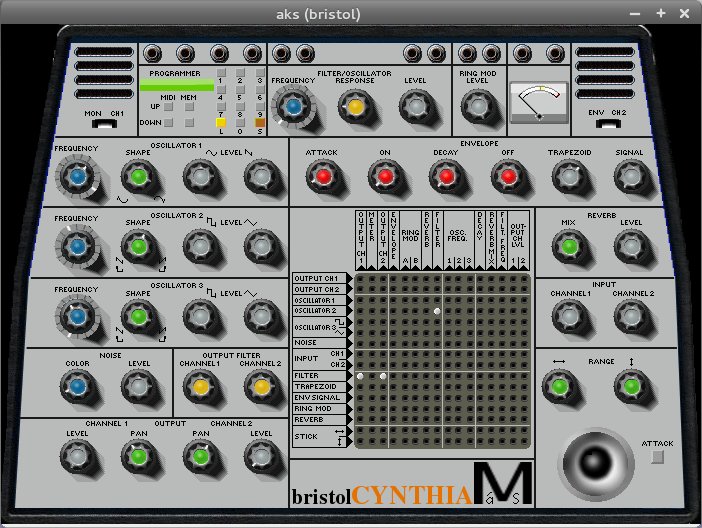This screenshot has width=702, height=528.
Task: Click Output Channel 2 Level knob
Action: (261, 457)
